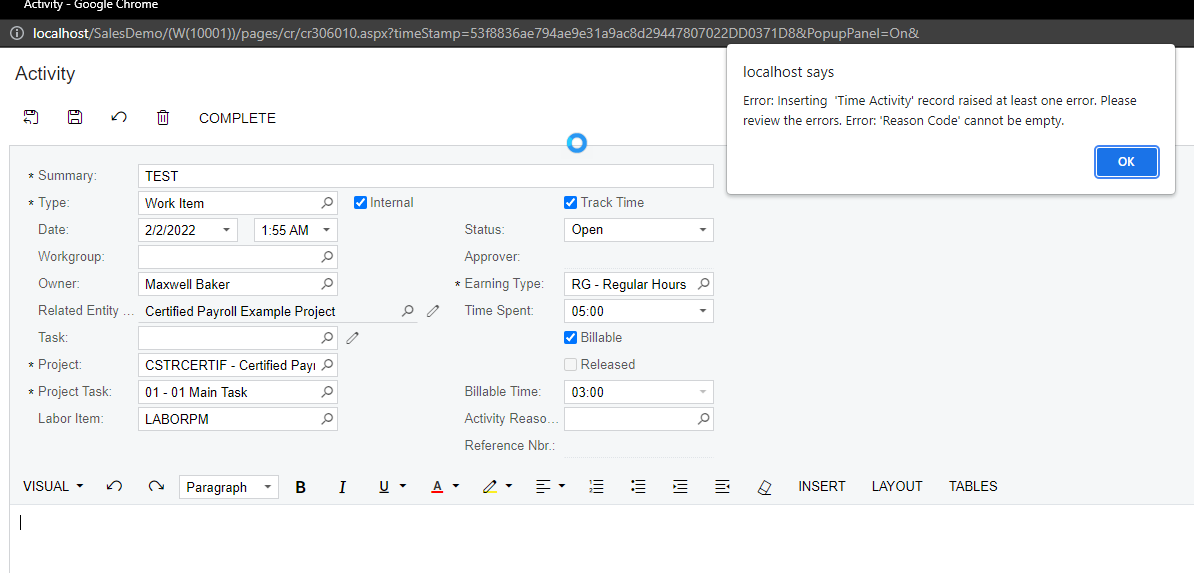Insert a bulleted list
Screen dimensions: 1194x573
(639, 486)
